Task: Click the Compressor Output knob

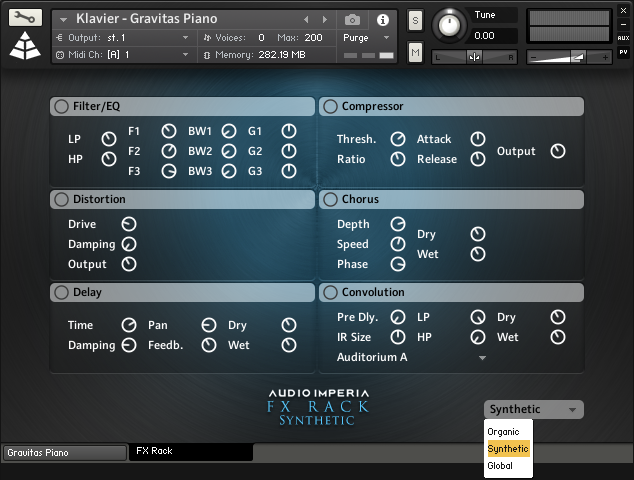Action: coord(558,151)
